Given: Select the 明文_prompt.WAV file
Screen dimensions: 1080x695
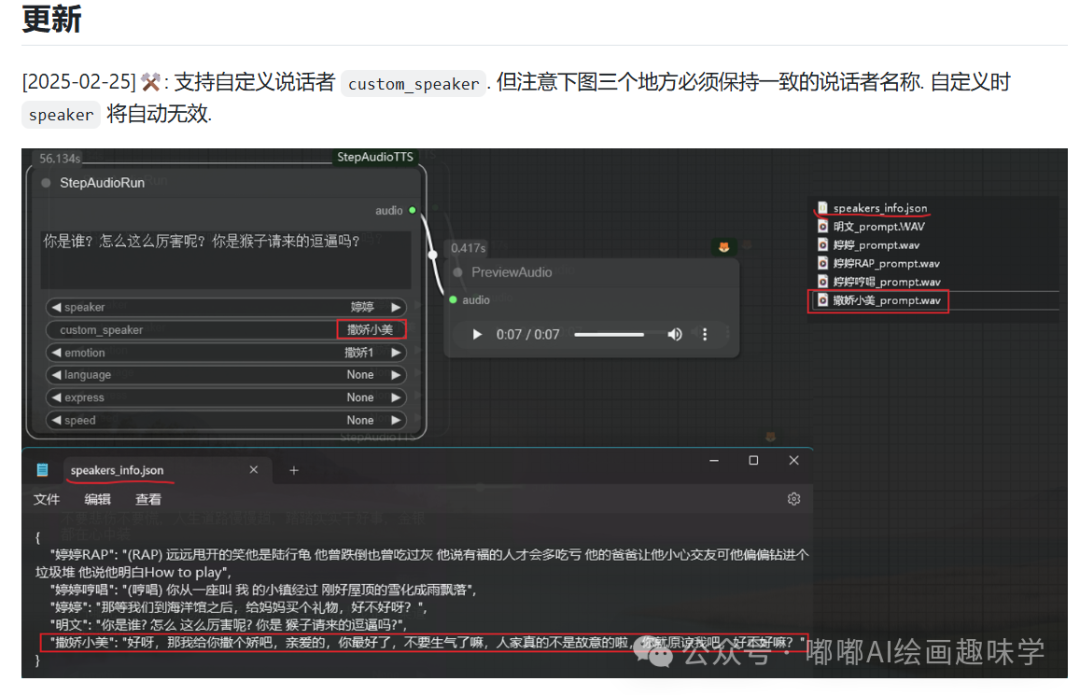Looking at the screenshot, I should point(878,227).
